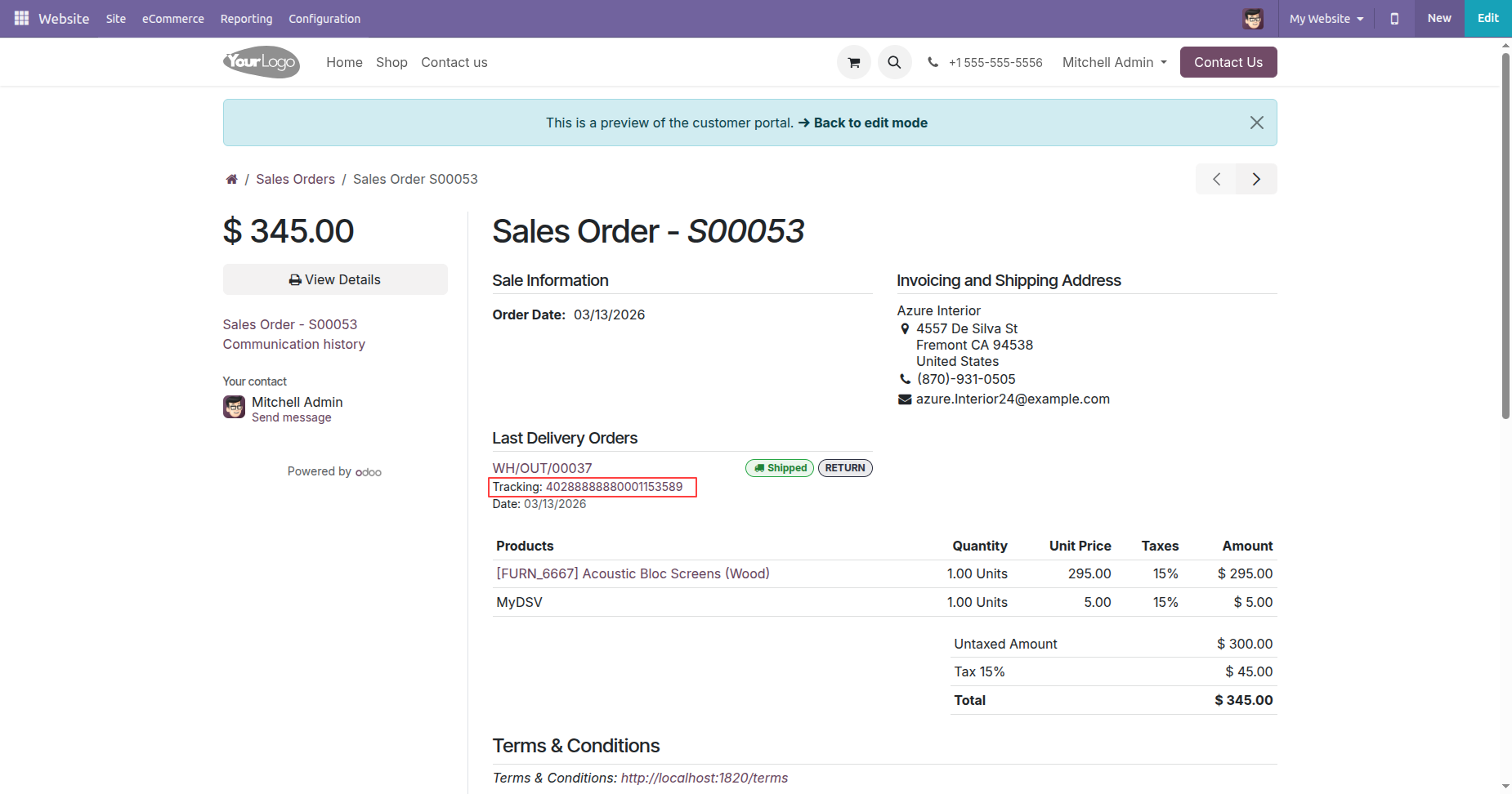The width and height of the screenshot is (1512, 794).
Task: Open the Mitchell Admin user dropdown
Action: [1114, 62]
